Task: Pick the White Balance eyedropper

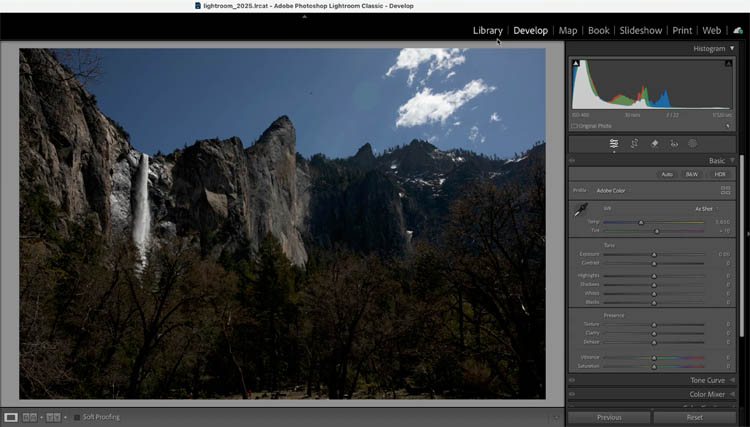Action: point(580,211)
